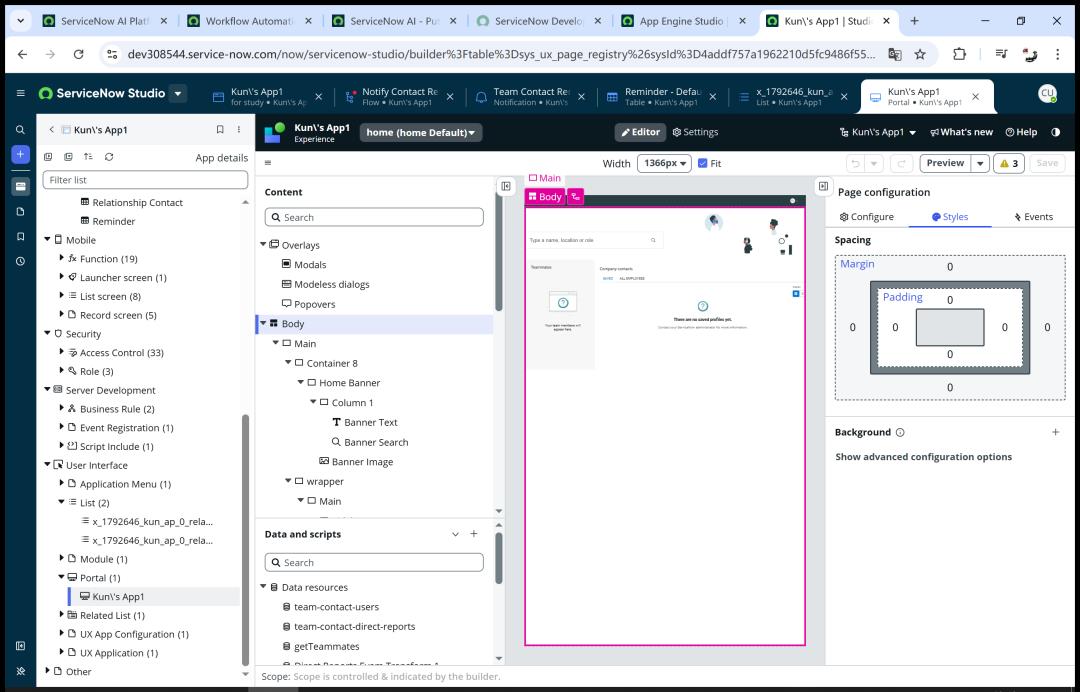Open the Reminder - Default Table tab
The width and height of the screenshot is (1080, 692).
662,96
